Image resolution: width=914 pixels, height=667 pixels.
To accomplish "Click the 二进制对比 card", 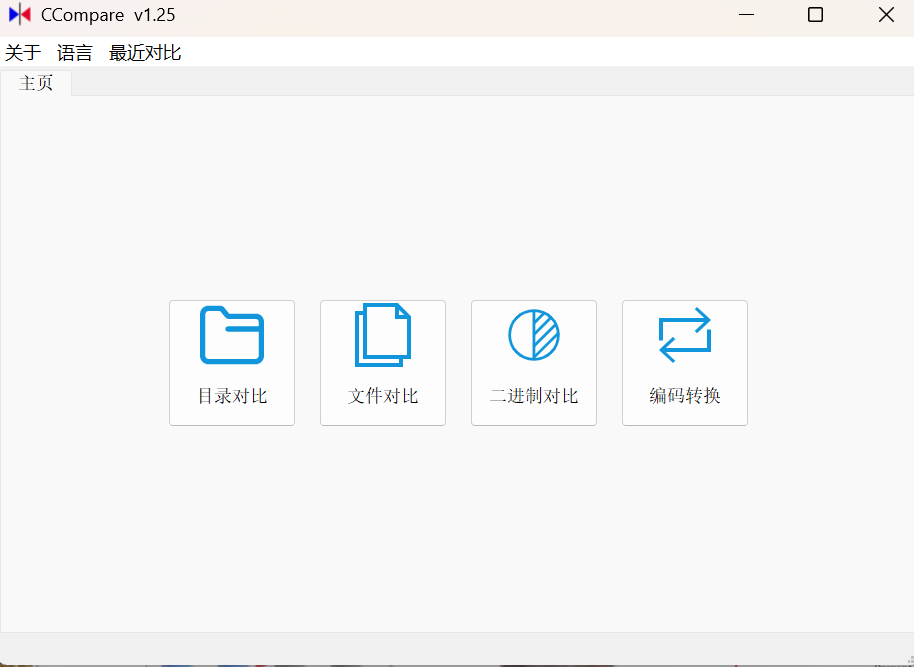I will coord(533,362).
